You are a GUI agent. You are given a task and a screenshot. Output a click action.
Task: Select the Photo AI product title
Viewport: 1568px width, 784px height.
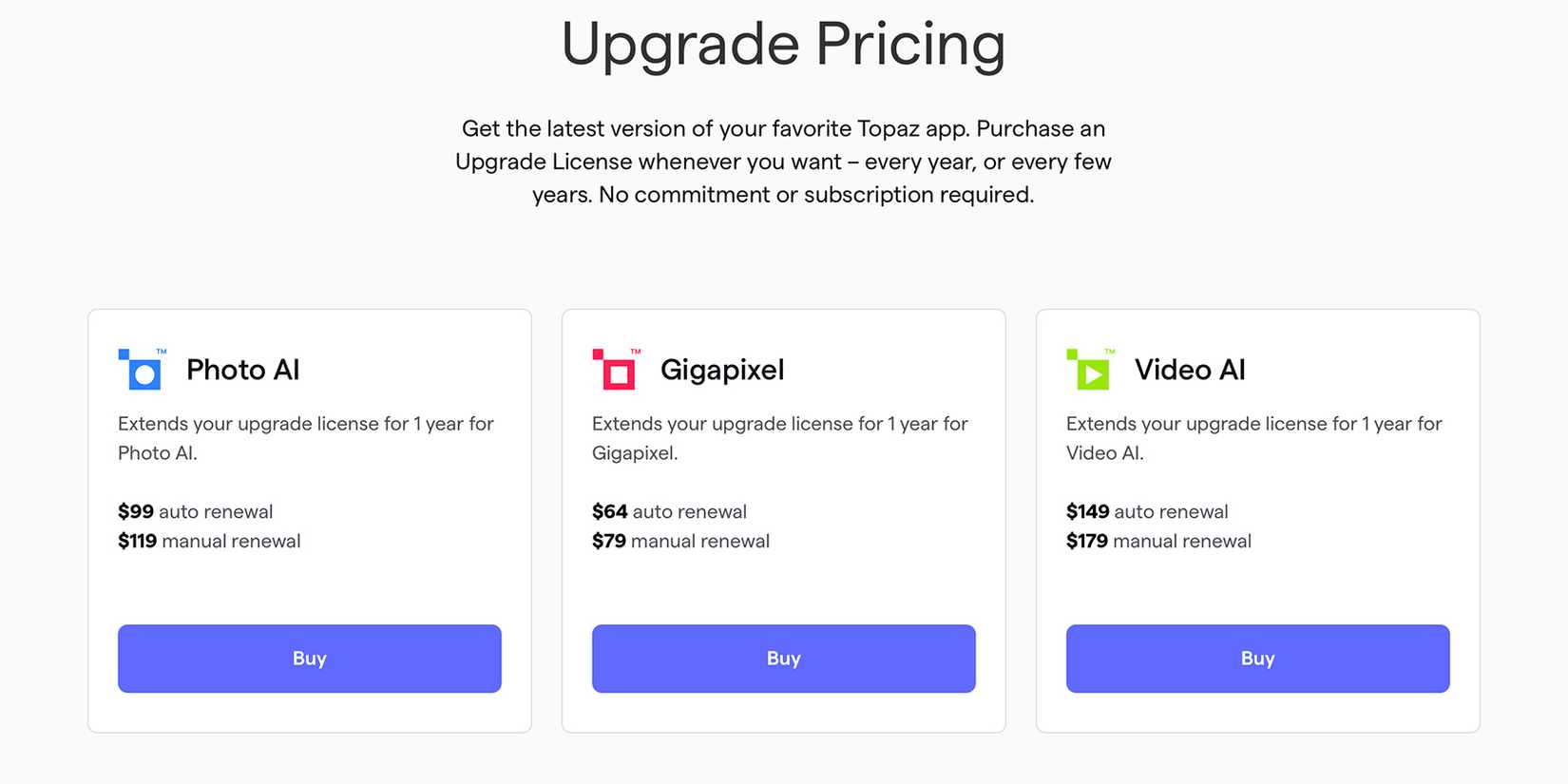click(242, 370)
